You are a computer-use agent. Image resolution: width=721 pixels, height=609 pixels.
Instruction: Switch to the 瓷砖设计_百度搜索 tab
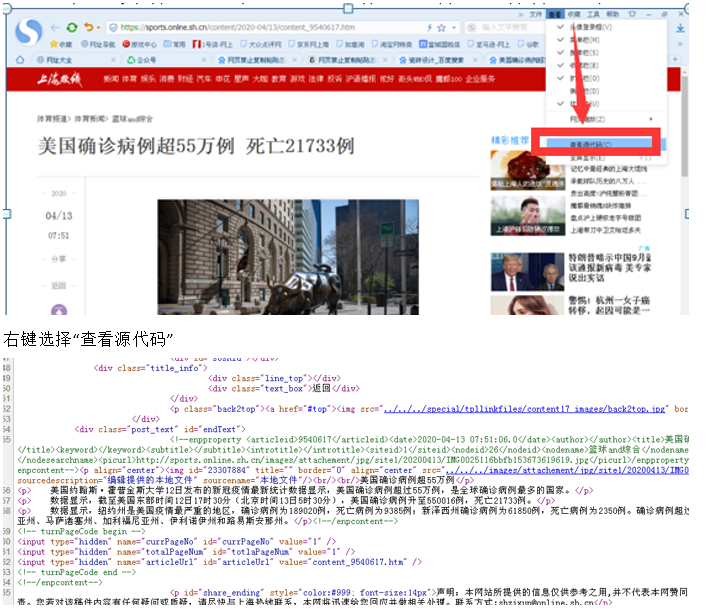pos(437,60)
